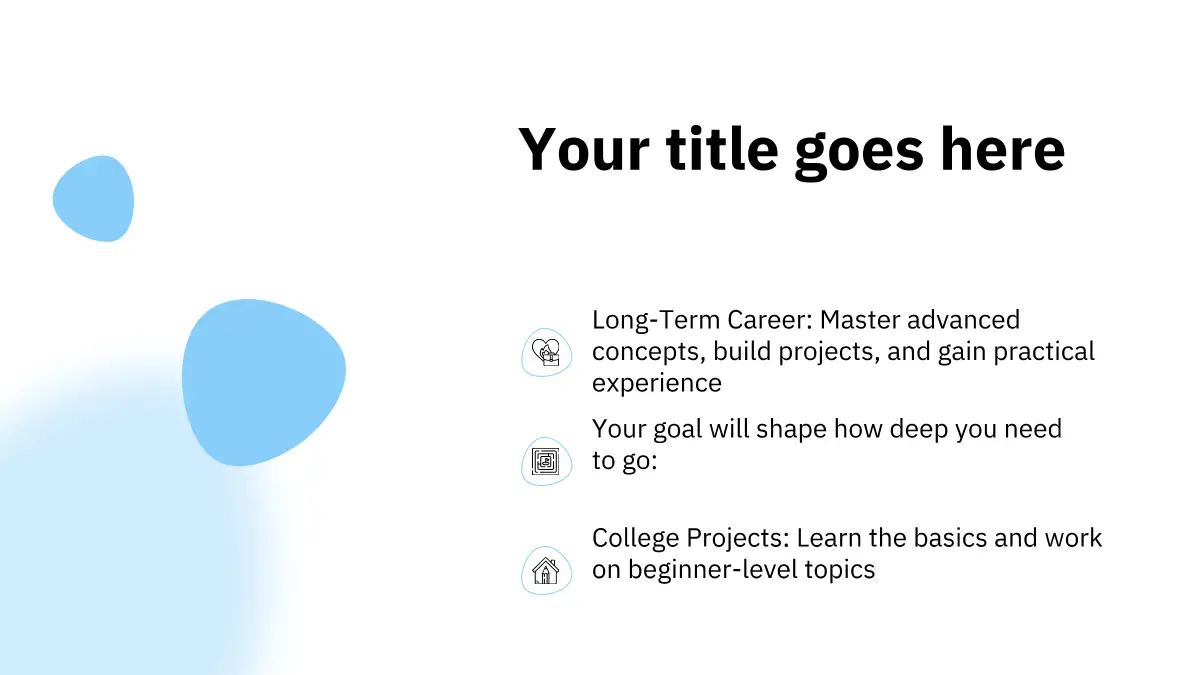Click the house with pencil icon
1200x675 pixels.
[x=546, y=570]
